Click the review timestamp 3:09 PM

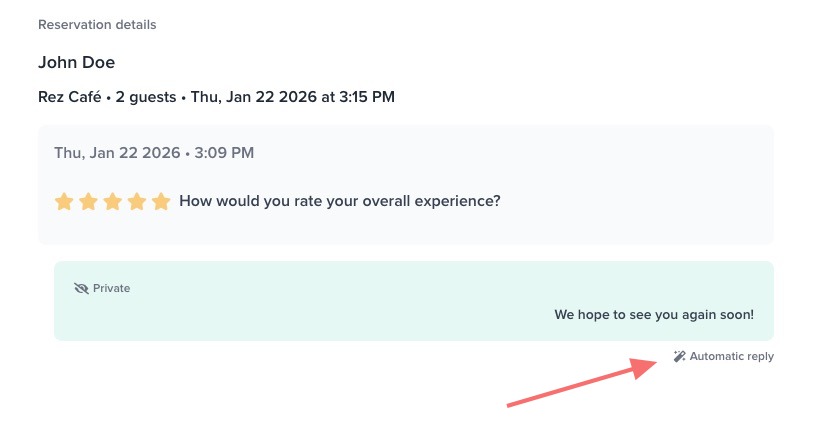tap(224, 153)
